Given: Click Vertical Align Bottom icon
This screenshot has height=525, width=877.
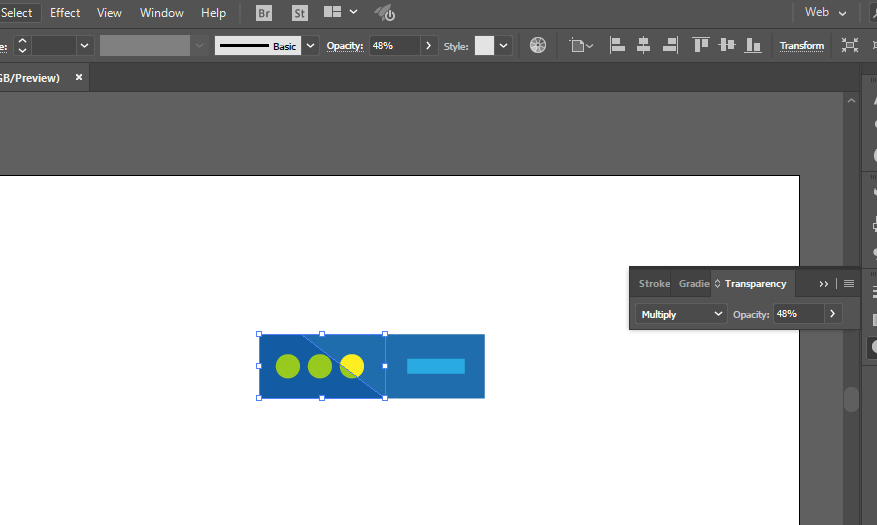Looking at the screenshot, I should (x=753, y=45).
